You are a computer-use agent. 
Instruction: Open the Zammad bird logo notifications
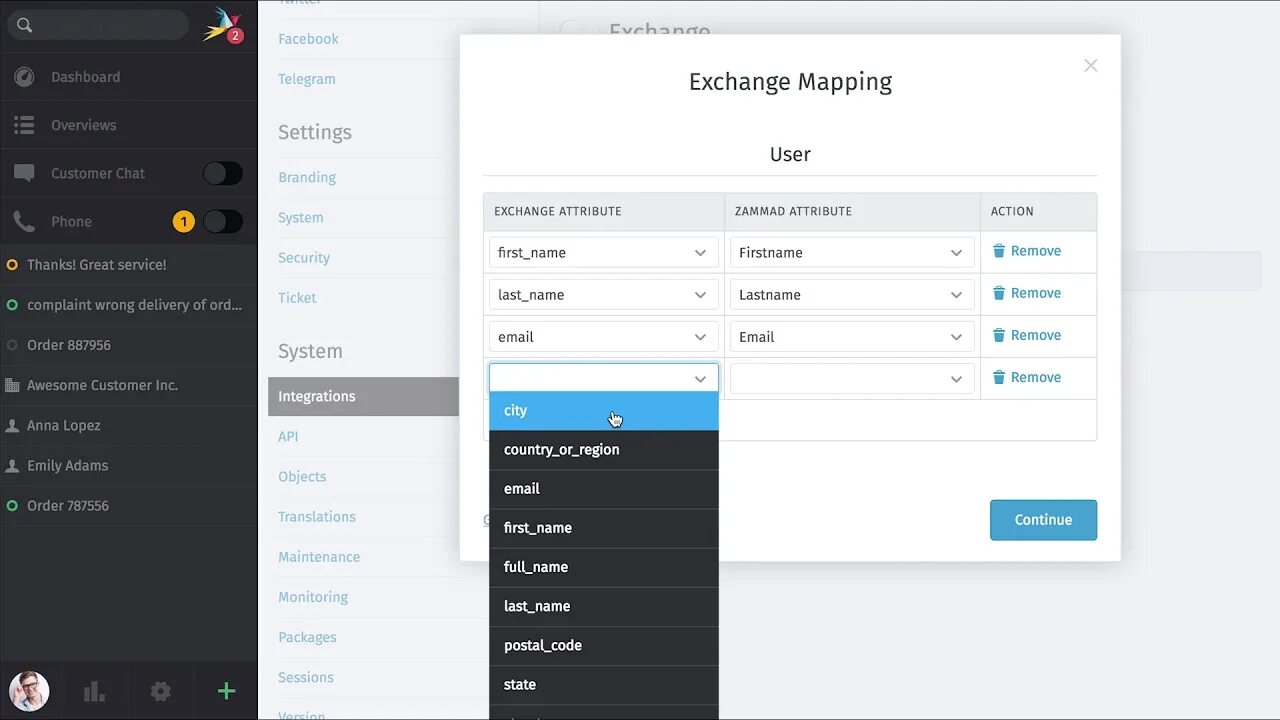tap(222, 25)
